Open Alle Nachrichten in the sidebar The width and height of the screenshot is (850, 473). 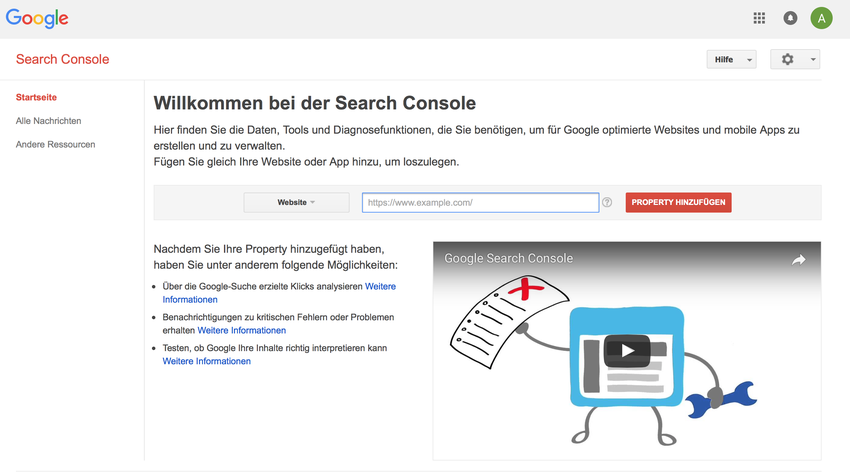point(48,121)
